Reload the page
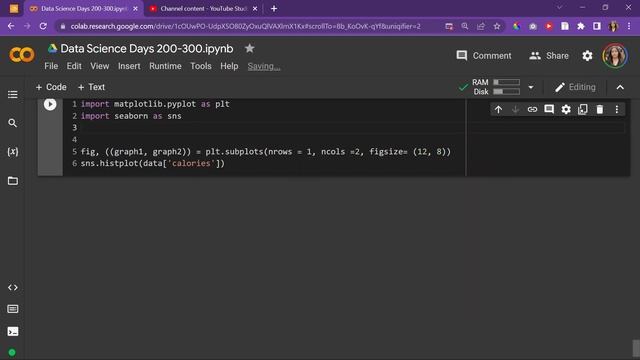The width and height of the screenshot is (640, 360). (x=43, y=26)
